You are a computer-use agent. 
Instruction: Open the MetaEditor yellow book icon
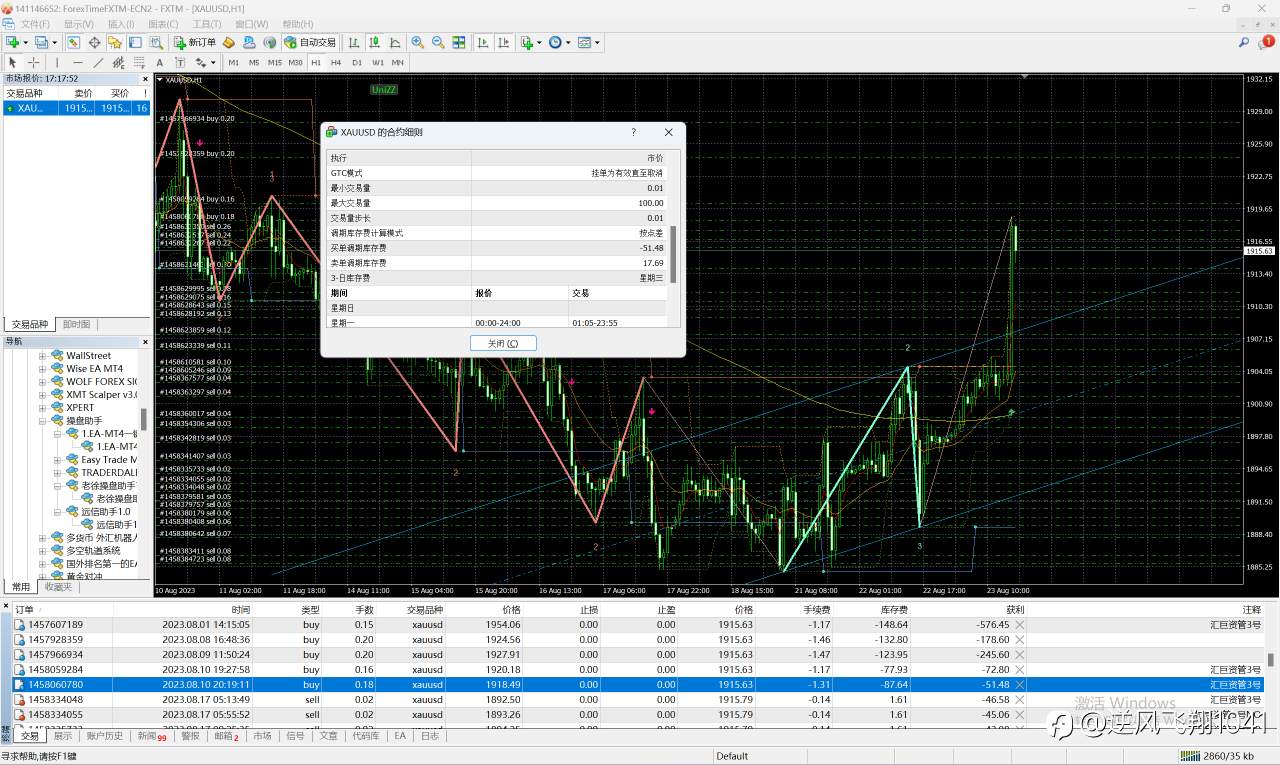(x=229, y=42)
